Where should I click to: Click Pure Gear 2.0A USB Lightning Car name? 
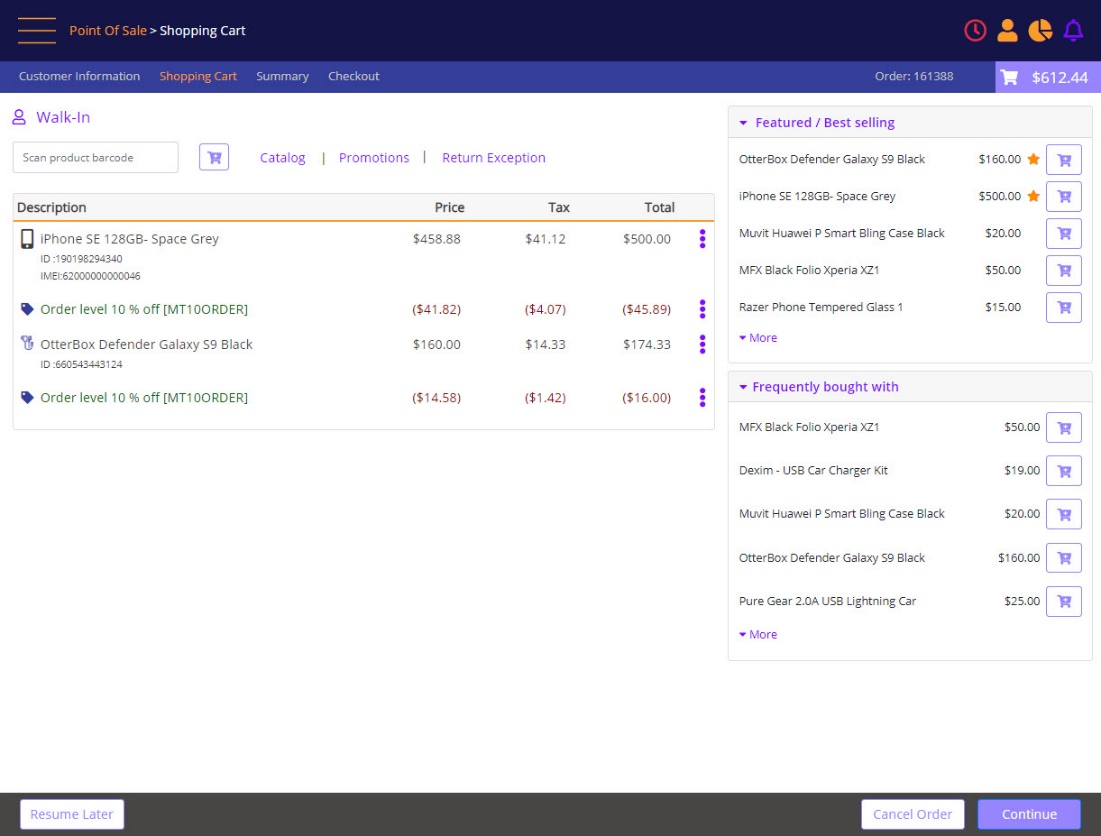[827, 601]
